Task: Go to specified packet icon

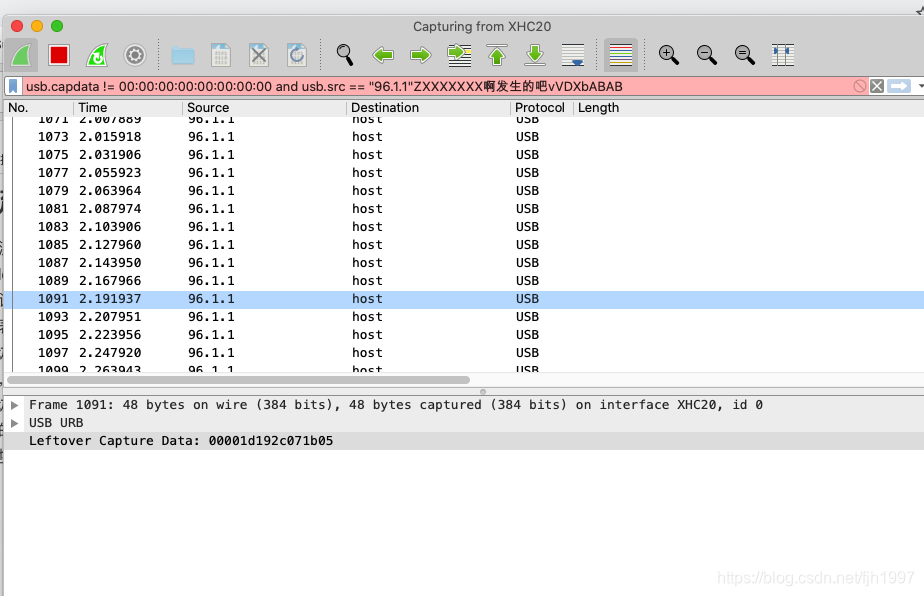Action: click(459, 55)
